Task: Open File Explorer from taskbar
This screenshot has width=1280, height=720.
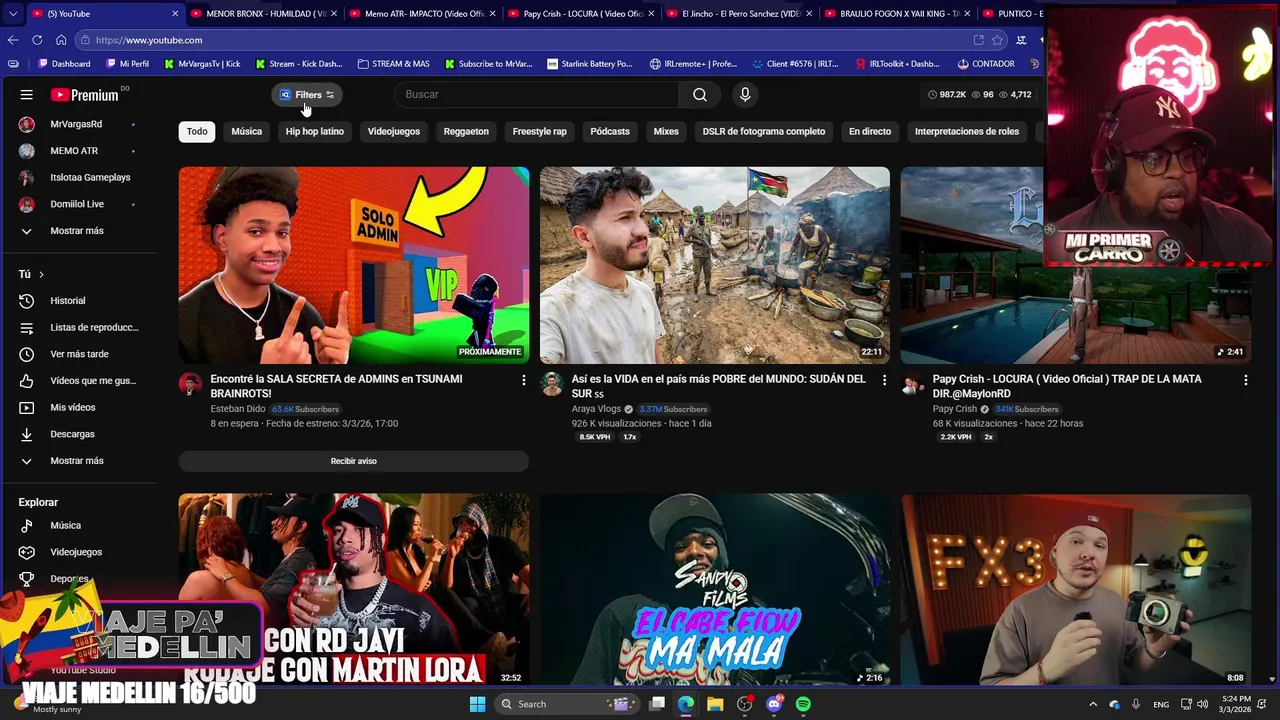Action: 715,704
